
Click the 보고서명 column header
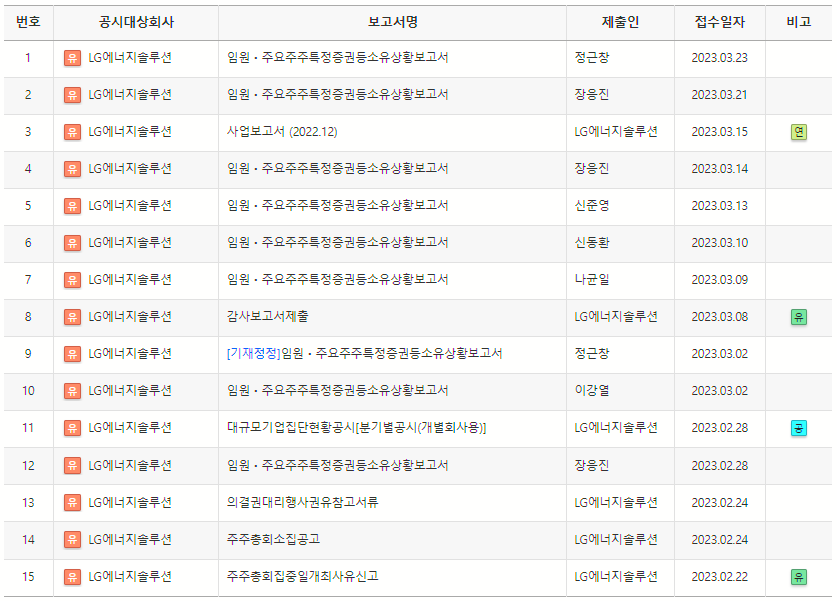[392, 22]
